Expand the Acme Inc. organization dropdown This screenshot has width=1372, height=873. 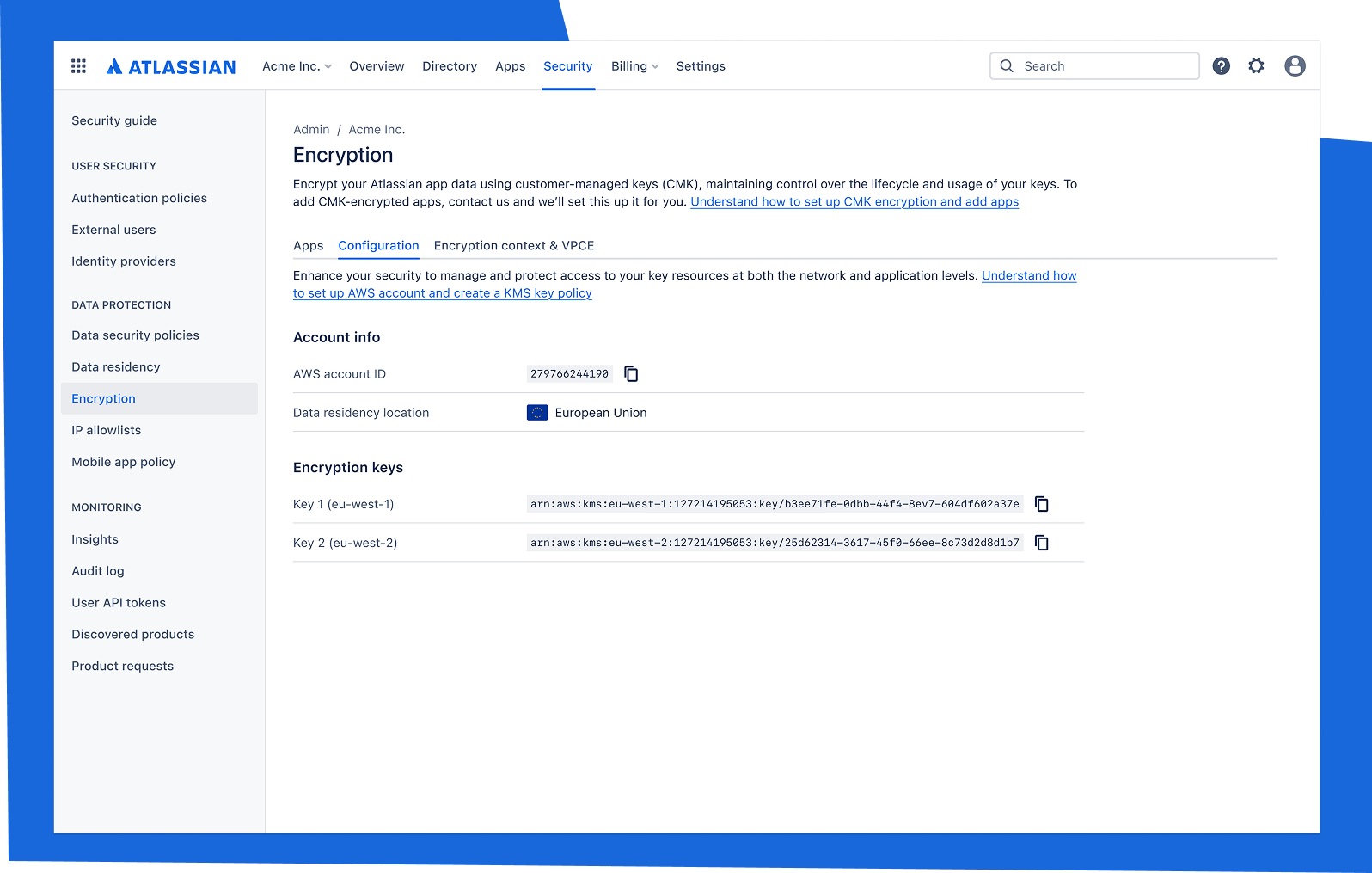(x=297, y=66)
